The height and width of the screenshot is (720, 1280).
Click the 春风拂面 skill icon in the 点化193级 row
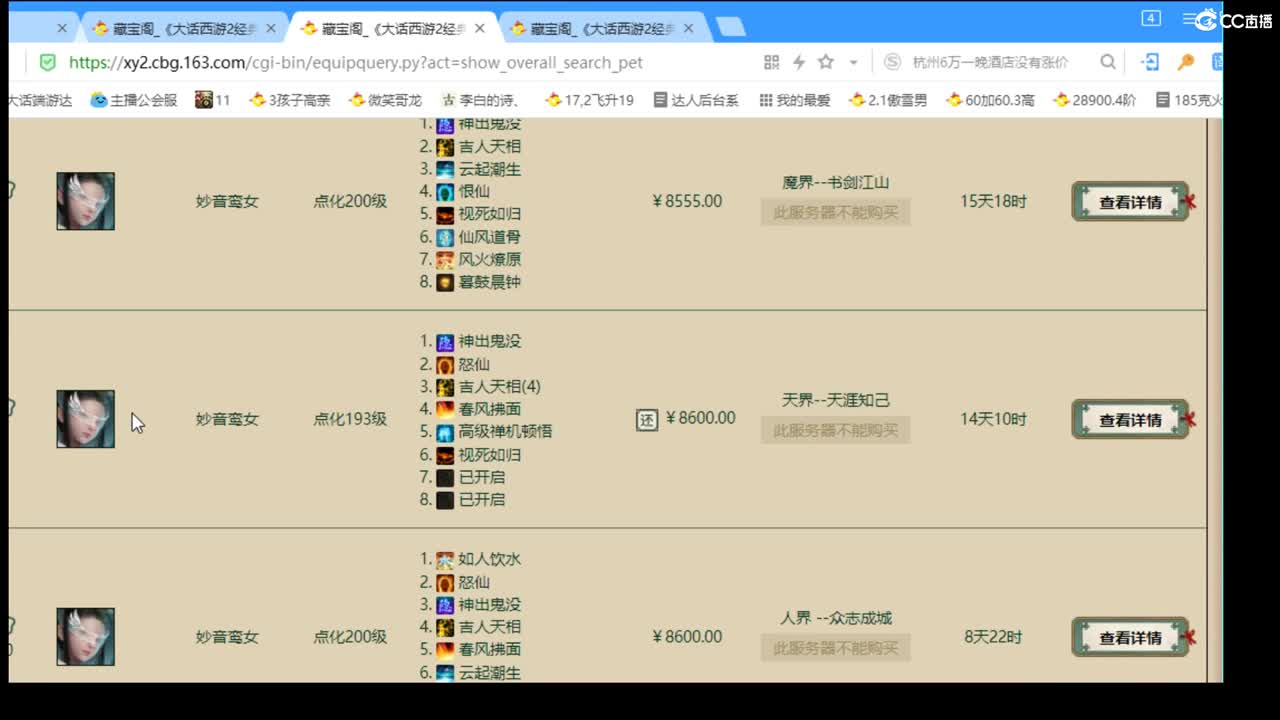click(x=445, y=409)
